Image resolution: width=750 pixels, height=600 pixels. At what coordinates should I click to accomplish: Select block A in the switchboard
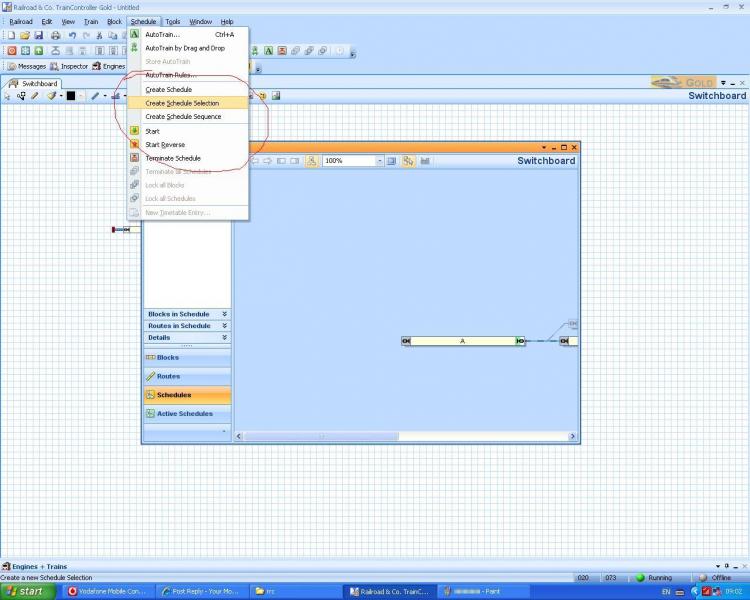pos(463,341)
